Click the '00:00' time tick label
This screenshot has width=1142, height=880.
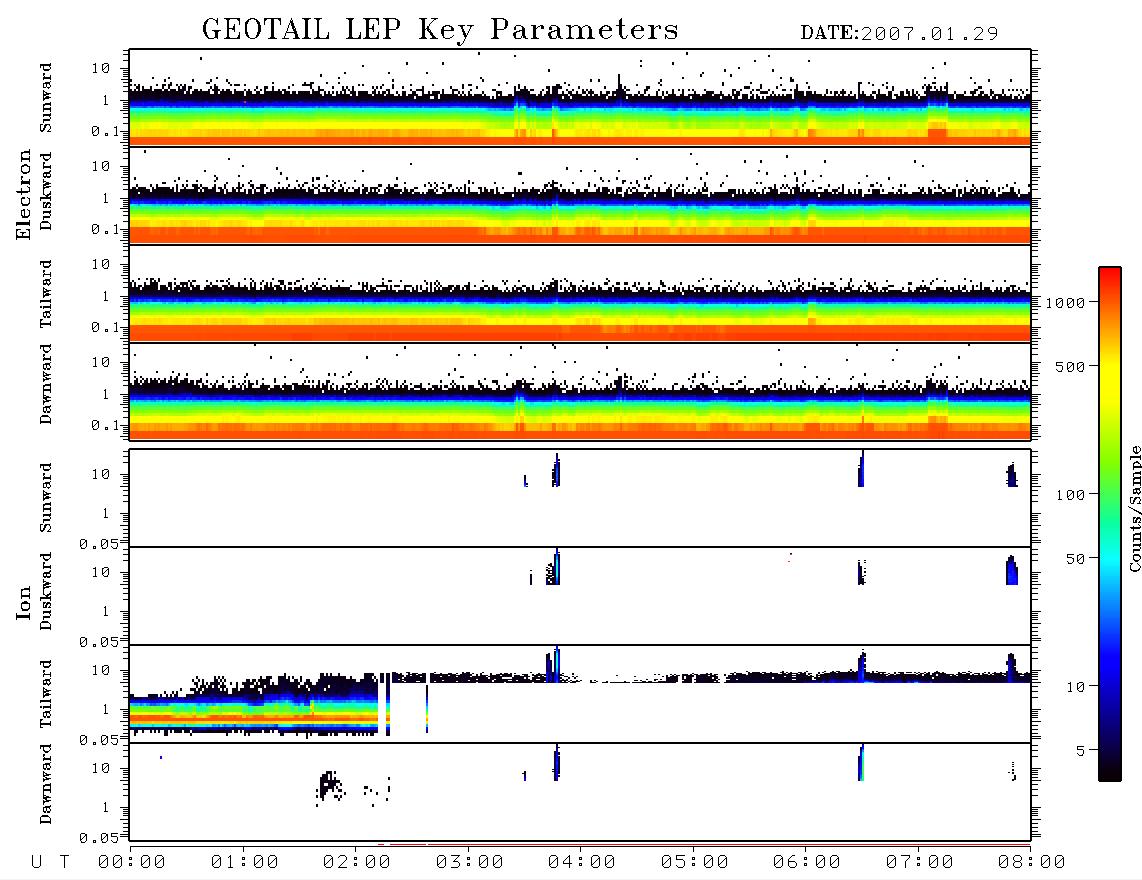tap(132, 862)
